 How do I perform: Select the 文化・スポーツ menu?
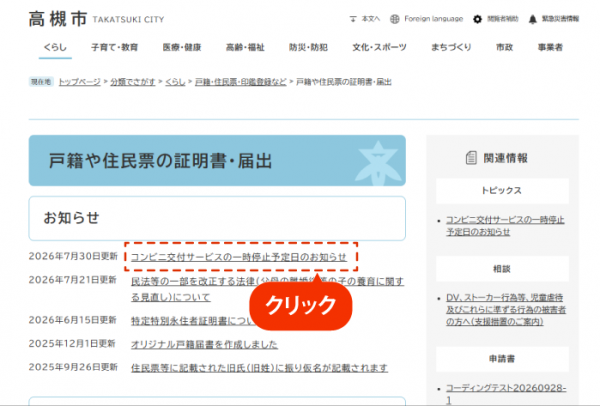pos(379,47)
